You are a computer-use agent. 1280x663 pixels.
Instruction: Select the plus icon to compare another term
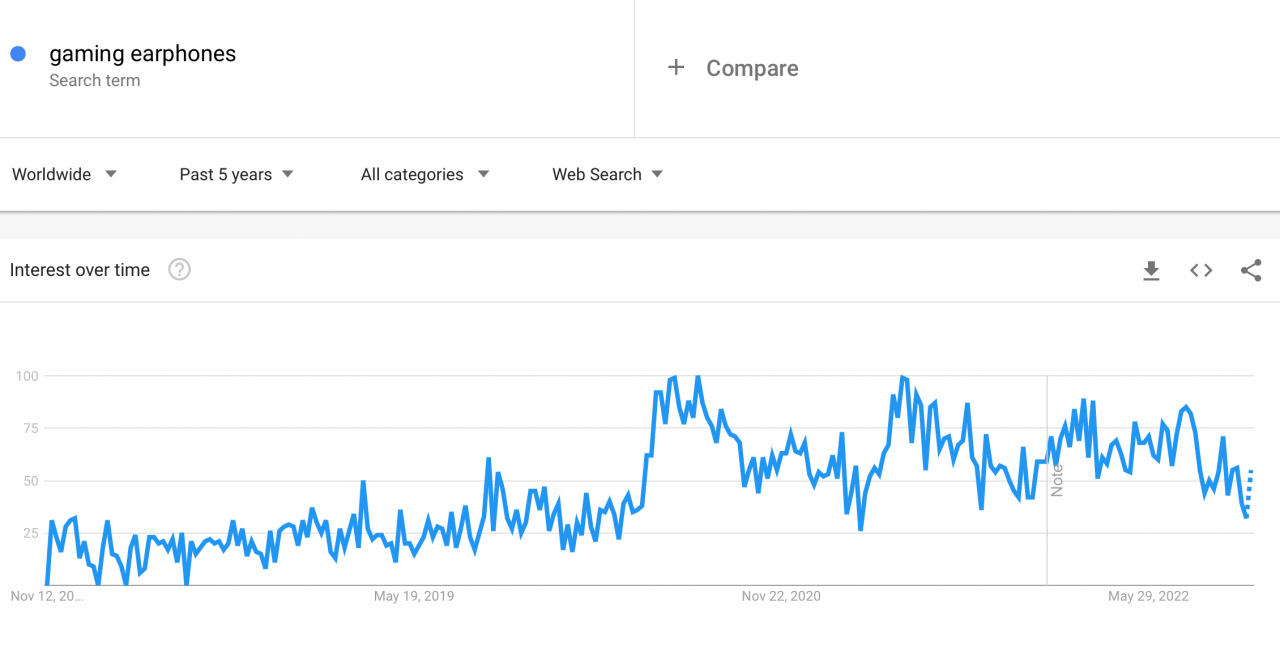coord(676,68)
